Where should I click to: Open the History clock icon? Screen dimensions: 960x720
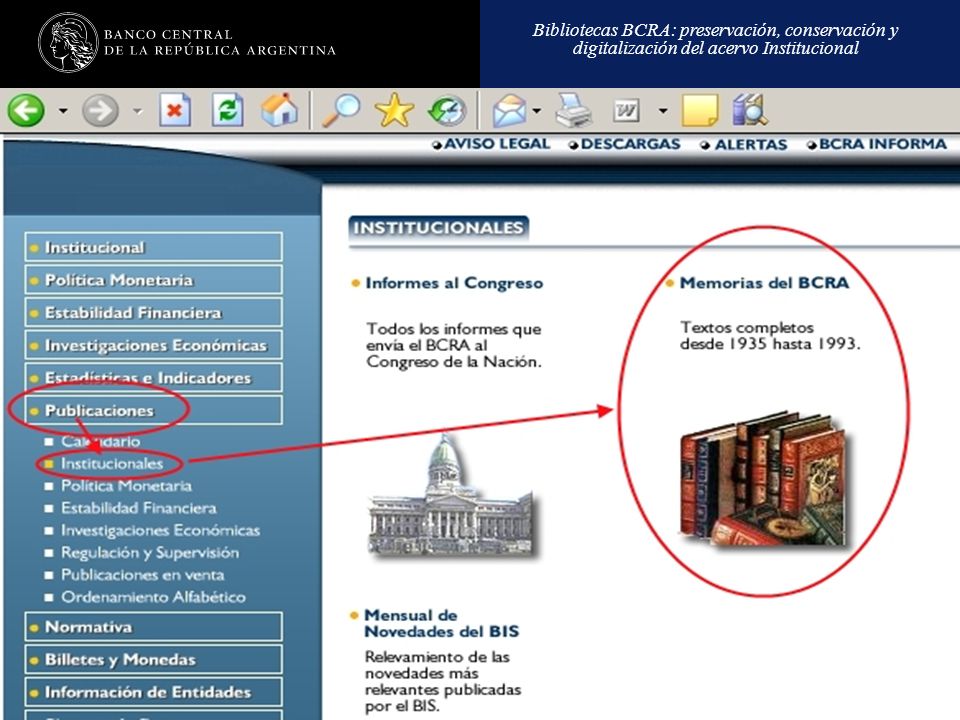[447, 111]
